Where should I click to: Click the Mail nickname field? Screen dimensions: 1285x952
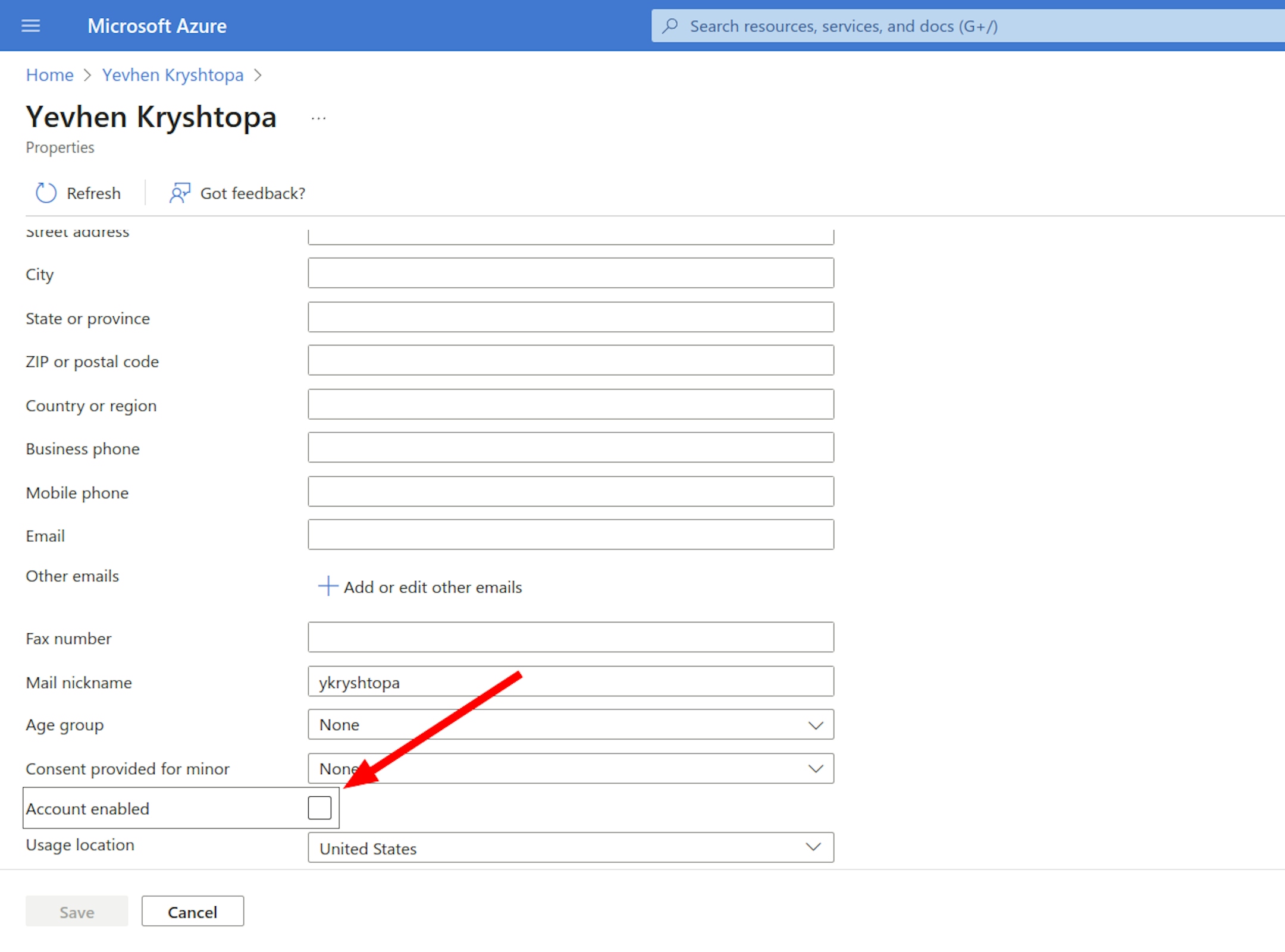tap(570, 682)
